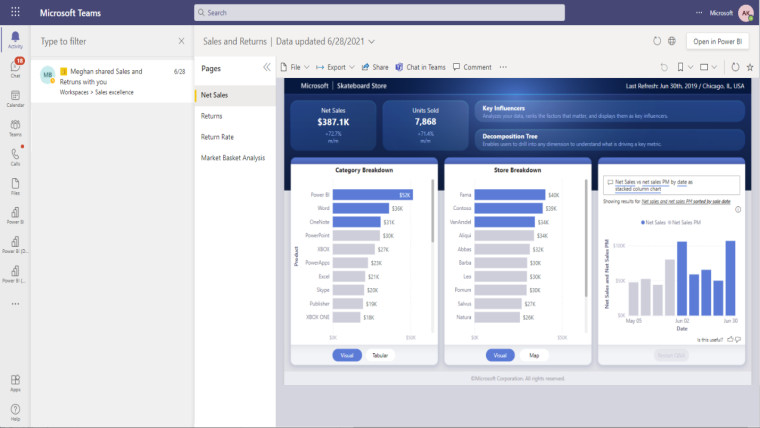Expand the Data updated 6/28/2021 chevron
This screenshot has width=760, height=428.
pyautogui.click(x=372, y=42)
